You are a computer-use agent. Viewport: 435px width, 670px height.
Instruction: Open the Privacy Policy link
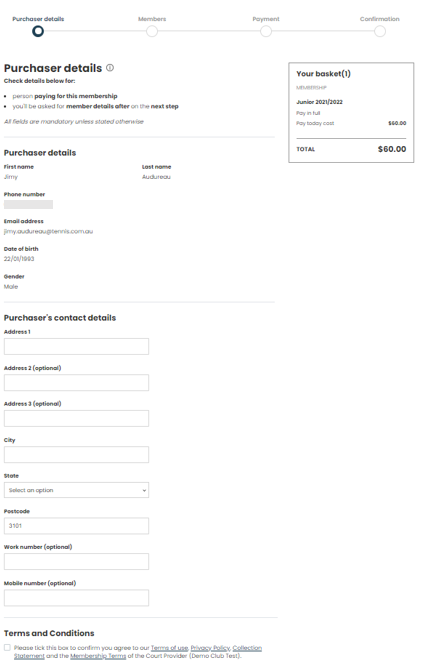pos(210,648)
